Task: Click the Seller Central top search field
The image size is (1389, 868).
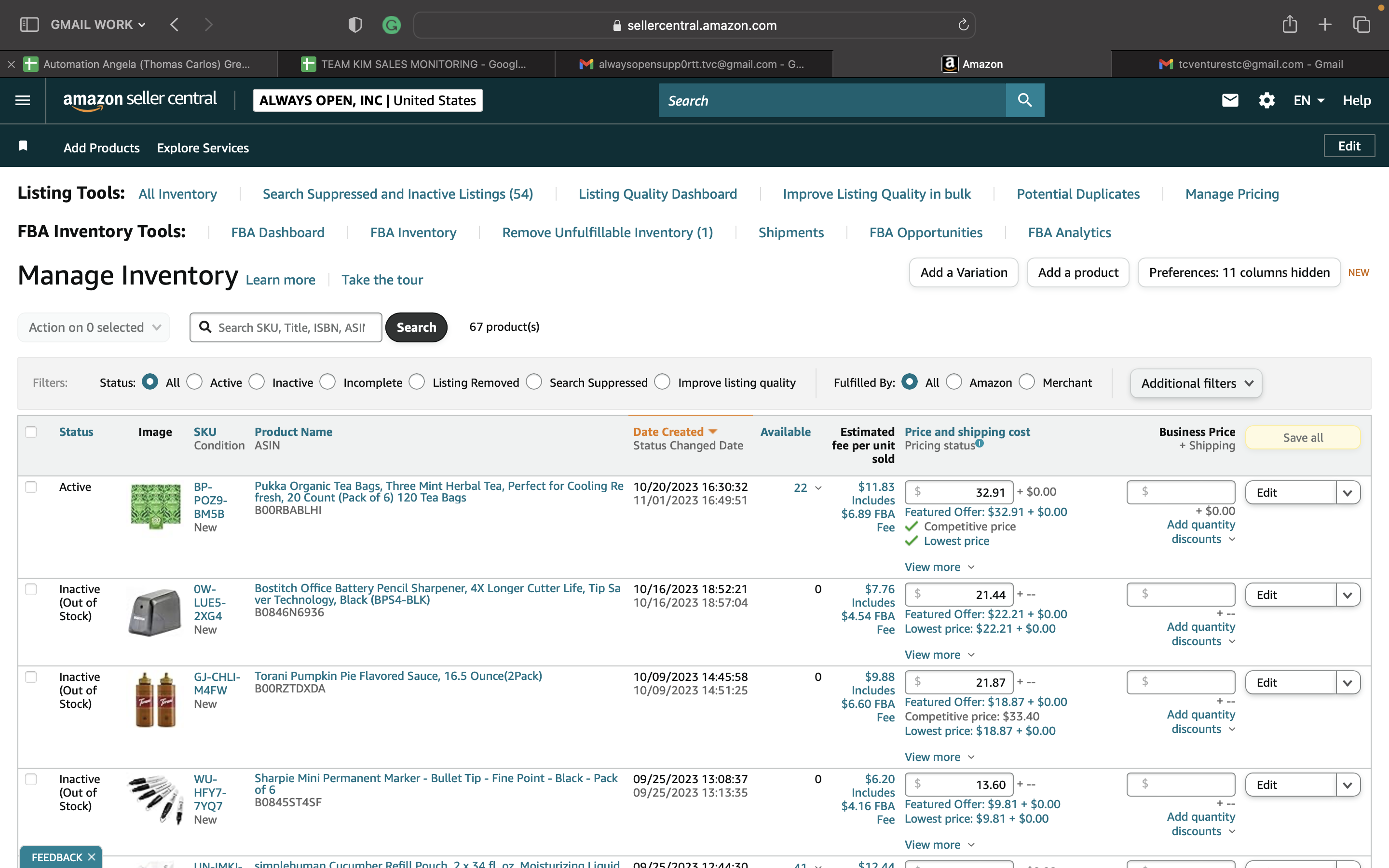Action: 832,100
